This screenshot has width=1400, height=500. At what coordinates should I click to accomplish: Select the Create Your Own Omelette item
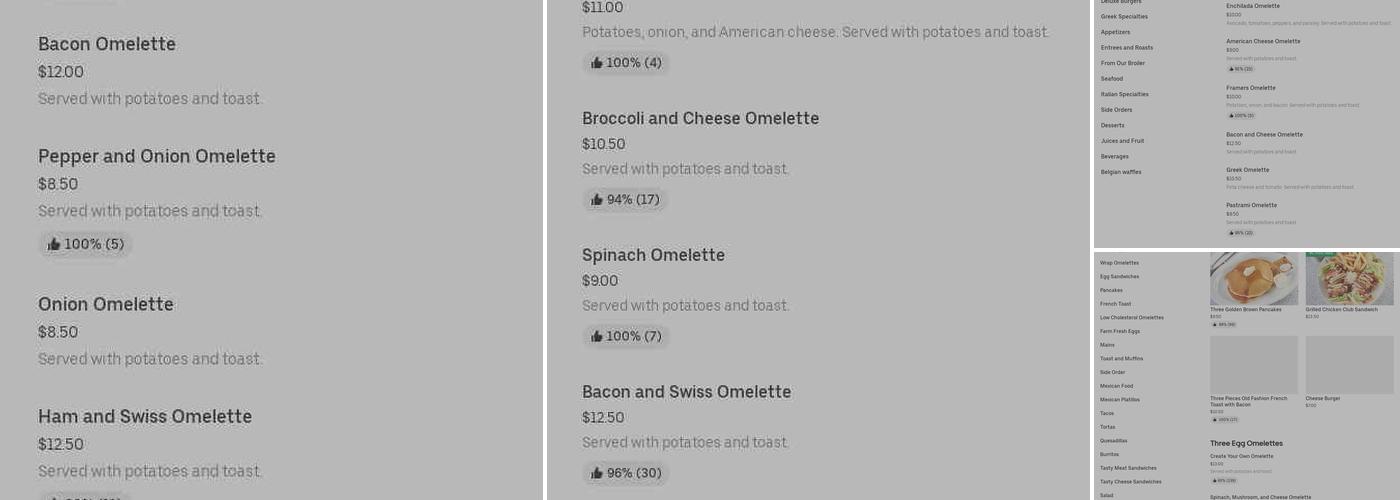click(x=1241, y=456)
